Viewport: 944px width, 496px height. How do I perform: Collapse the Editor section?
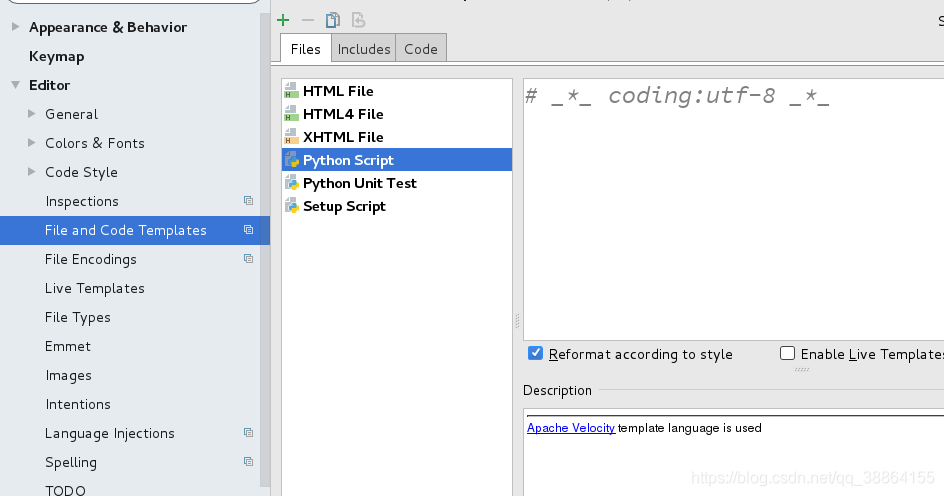[x=16, y=85]
